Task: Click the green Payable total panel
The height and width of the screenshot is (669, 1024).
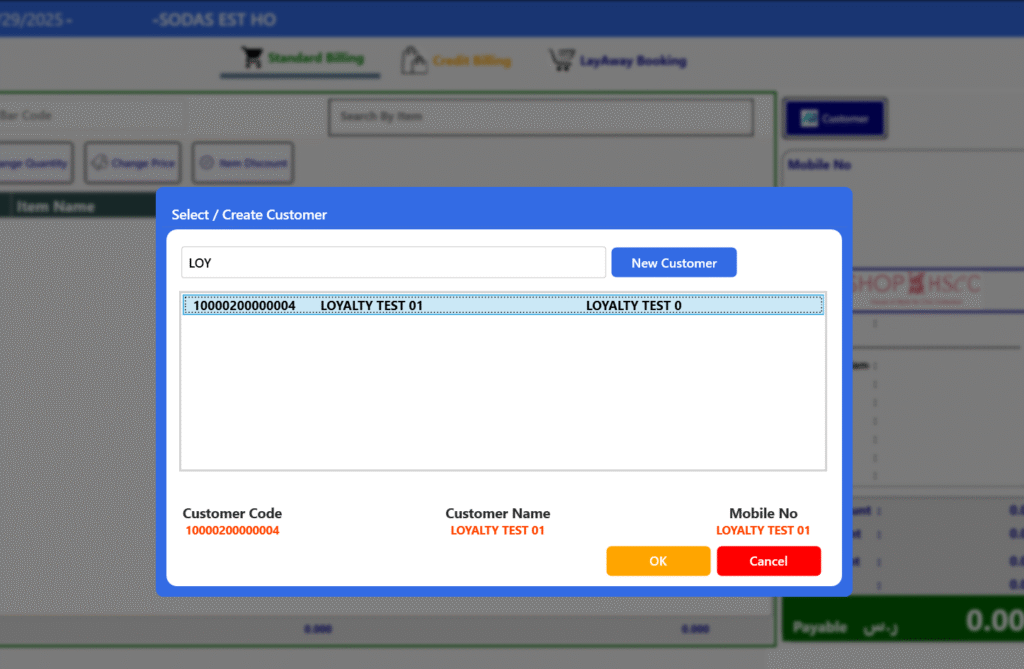Action: pos(902,624)
